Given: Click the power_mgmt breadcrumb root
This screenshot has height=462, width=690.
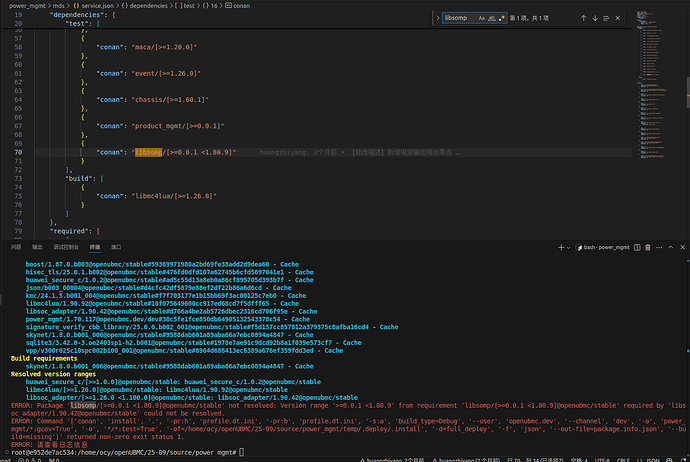Looking at the screenshot, I should pyautogui.click(x=28, y=5).
